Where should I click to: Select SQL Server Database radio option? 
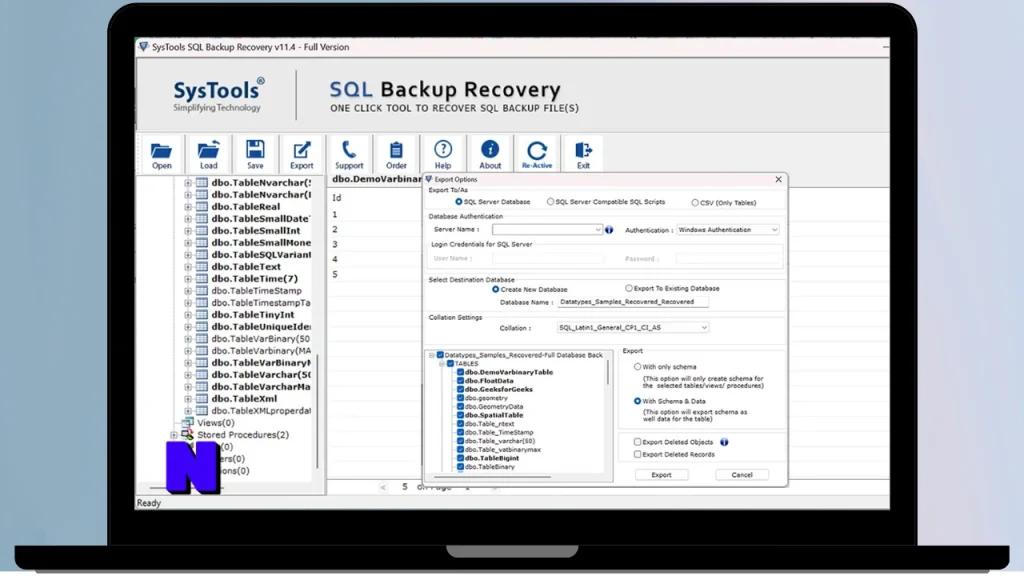point(458,202)
